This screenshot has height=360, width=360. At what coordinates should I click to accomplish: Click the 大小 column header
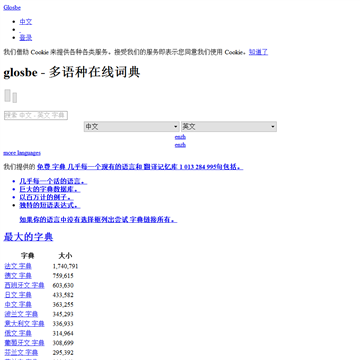pos(65,256)
